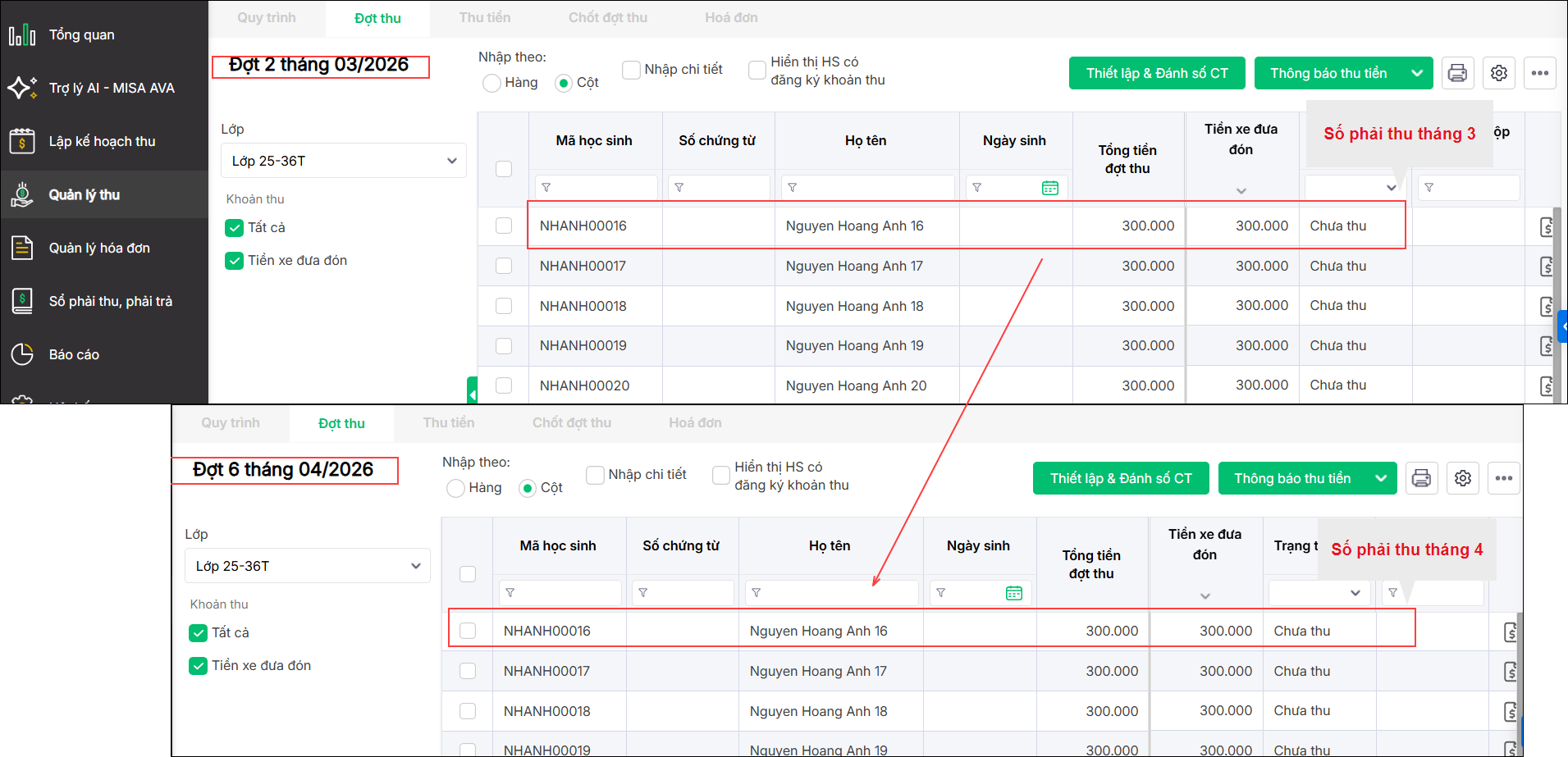Image resolution: width=1568 pixels, height=757 pixels.
Task: Select the Đợt thu tab in Đợt 6 panel
Action: 342,424
